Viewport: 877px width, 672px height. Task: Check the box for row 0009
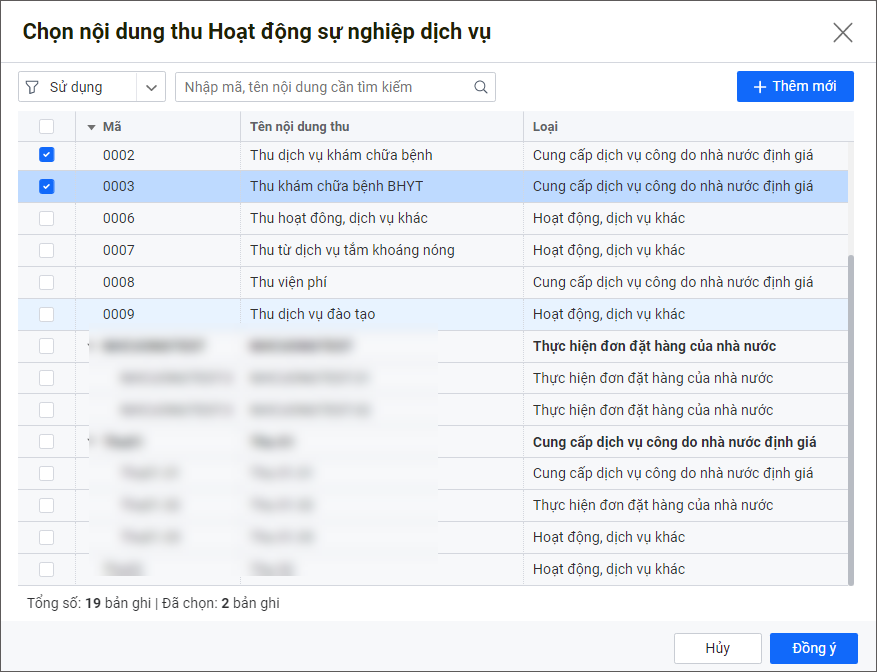[47, 314]
